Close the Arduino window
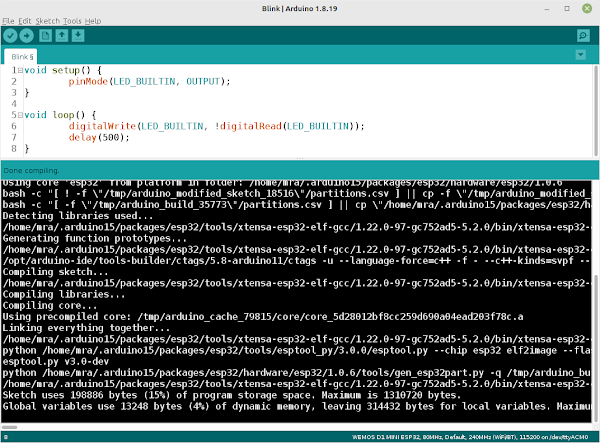Viewport: 600px width, 443px height. (587, 8)
